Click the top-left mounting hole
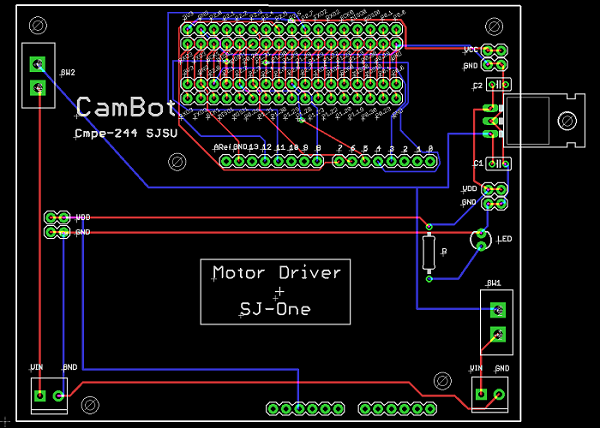The image size is (600, 428). (38, 26)
